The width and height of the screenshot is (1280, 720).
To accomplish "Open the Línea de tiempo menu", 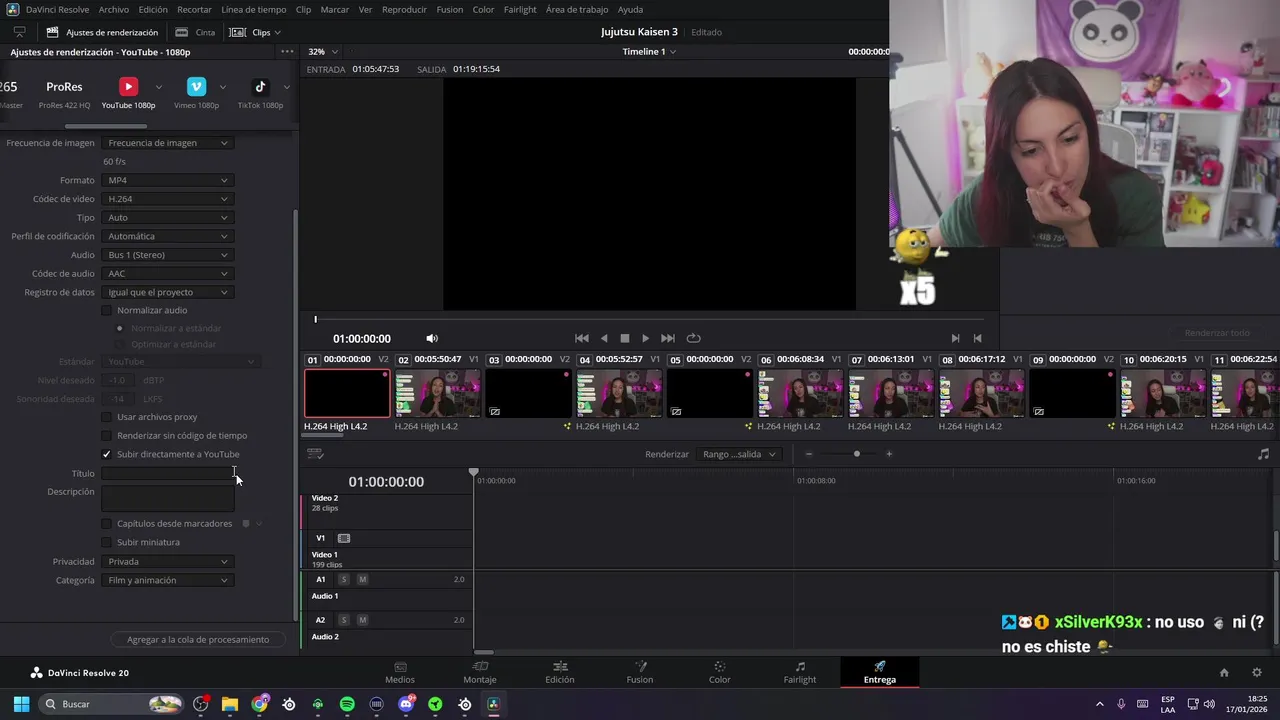I will (x=254, y=9).
